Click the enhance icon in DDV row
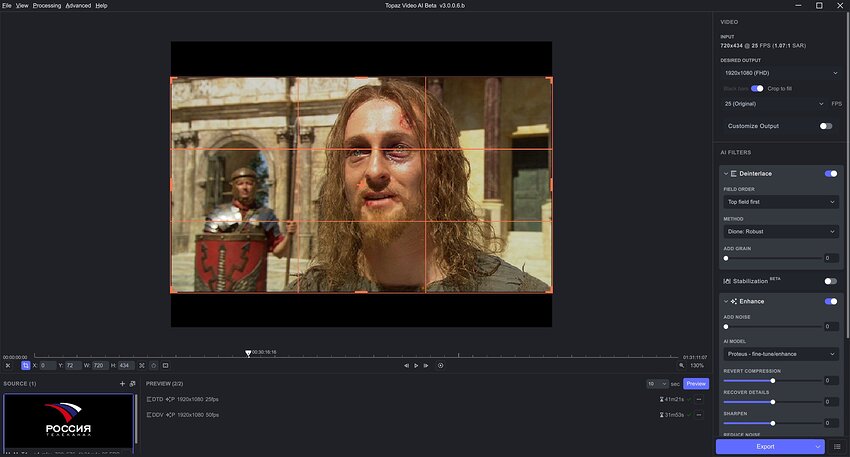The width and height of the screenshot is (850, 457). [169, 415]
